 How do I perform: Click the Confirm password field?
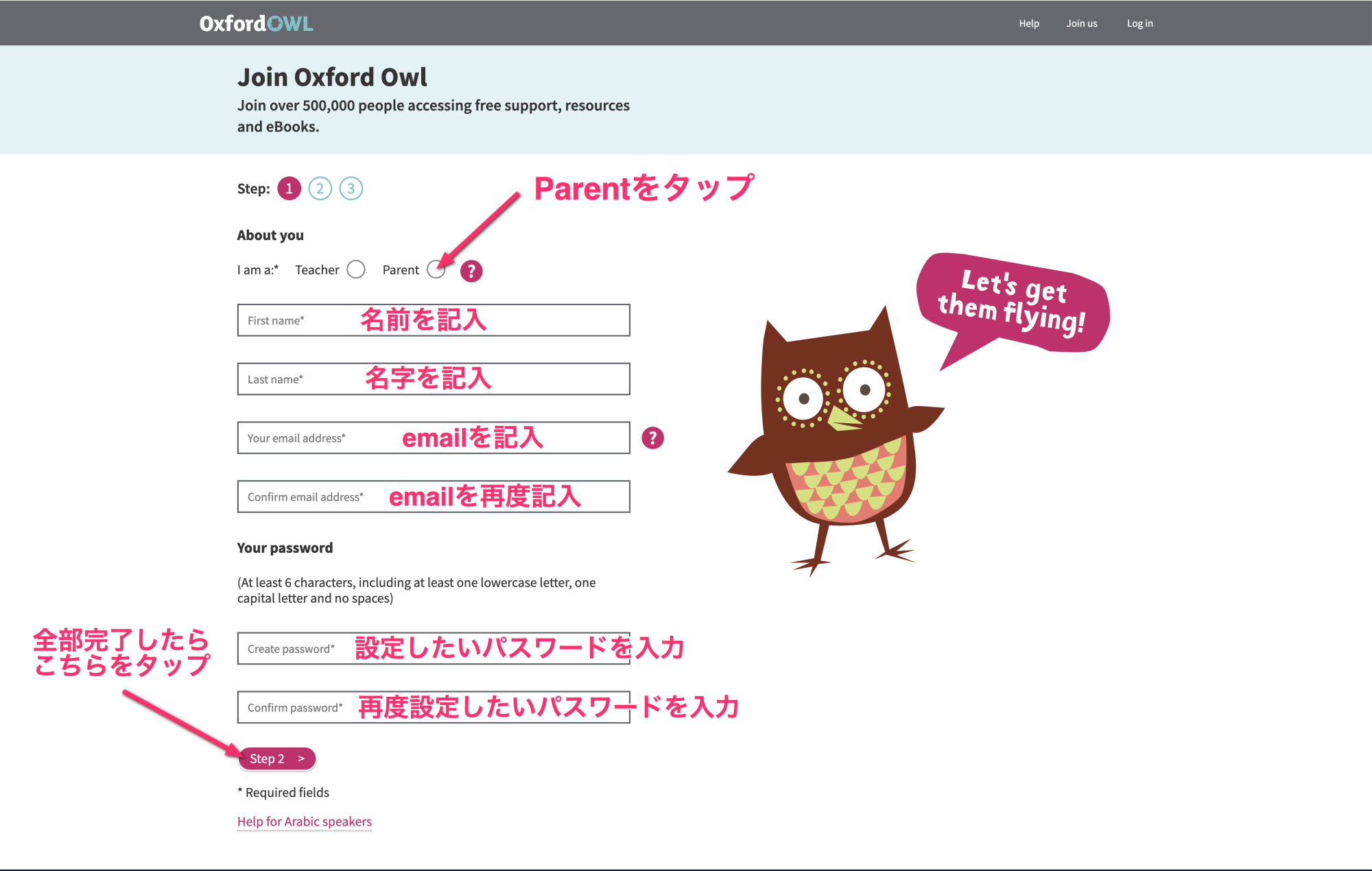point(434,707)
